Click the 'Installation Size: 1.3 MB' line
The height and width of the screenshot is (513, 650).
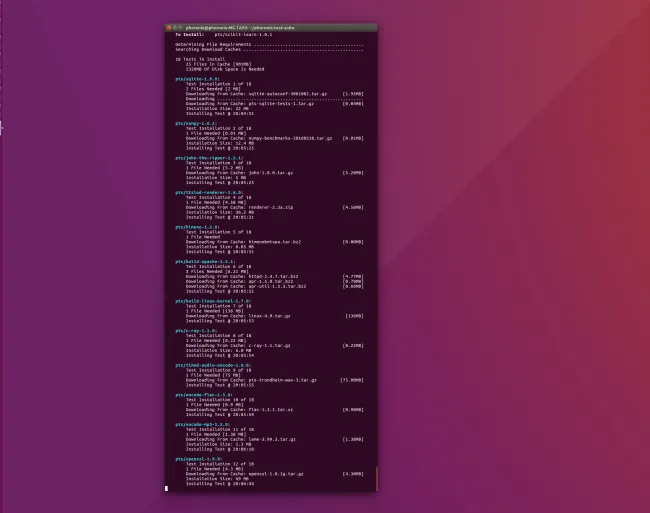(x=218, y=444)
